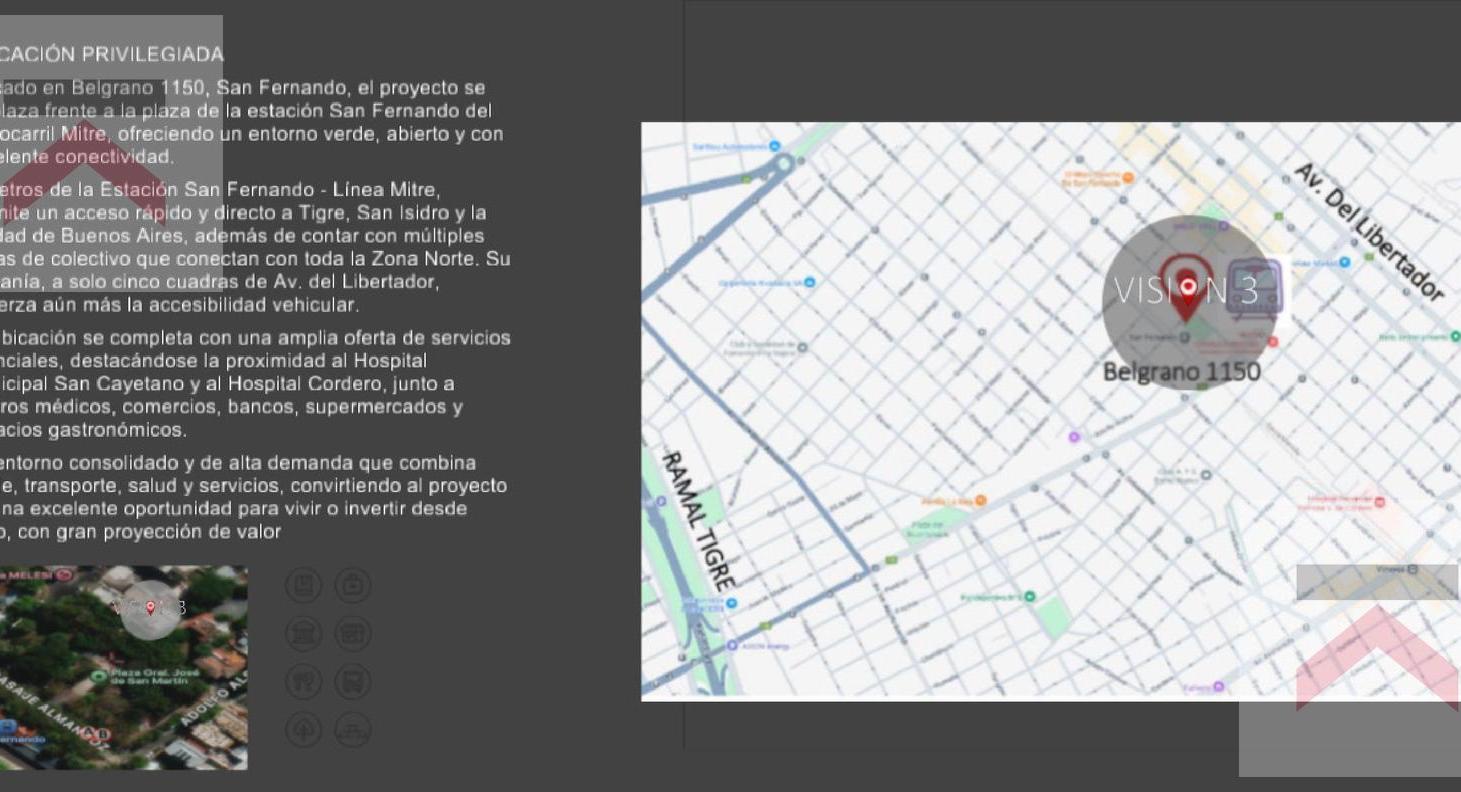Click the book icon in the amenities grid

(304, 585)
